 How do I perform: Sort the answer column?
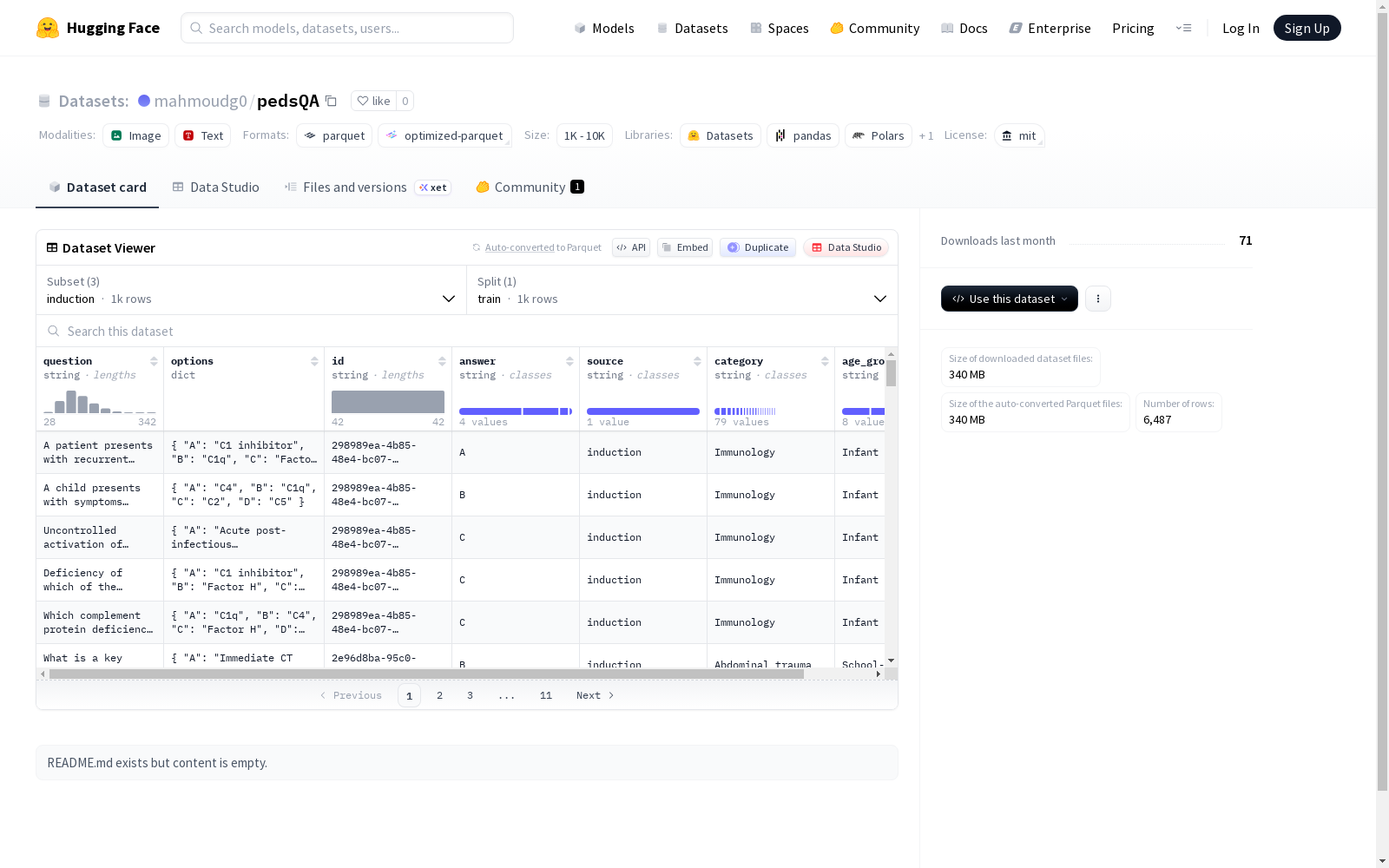pos(569,361)
